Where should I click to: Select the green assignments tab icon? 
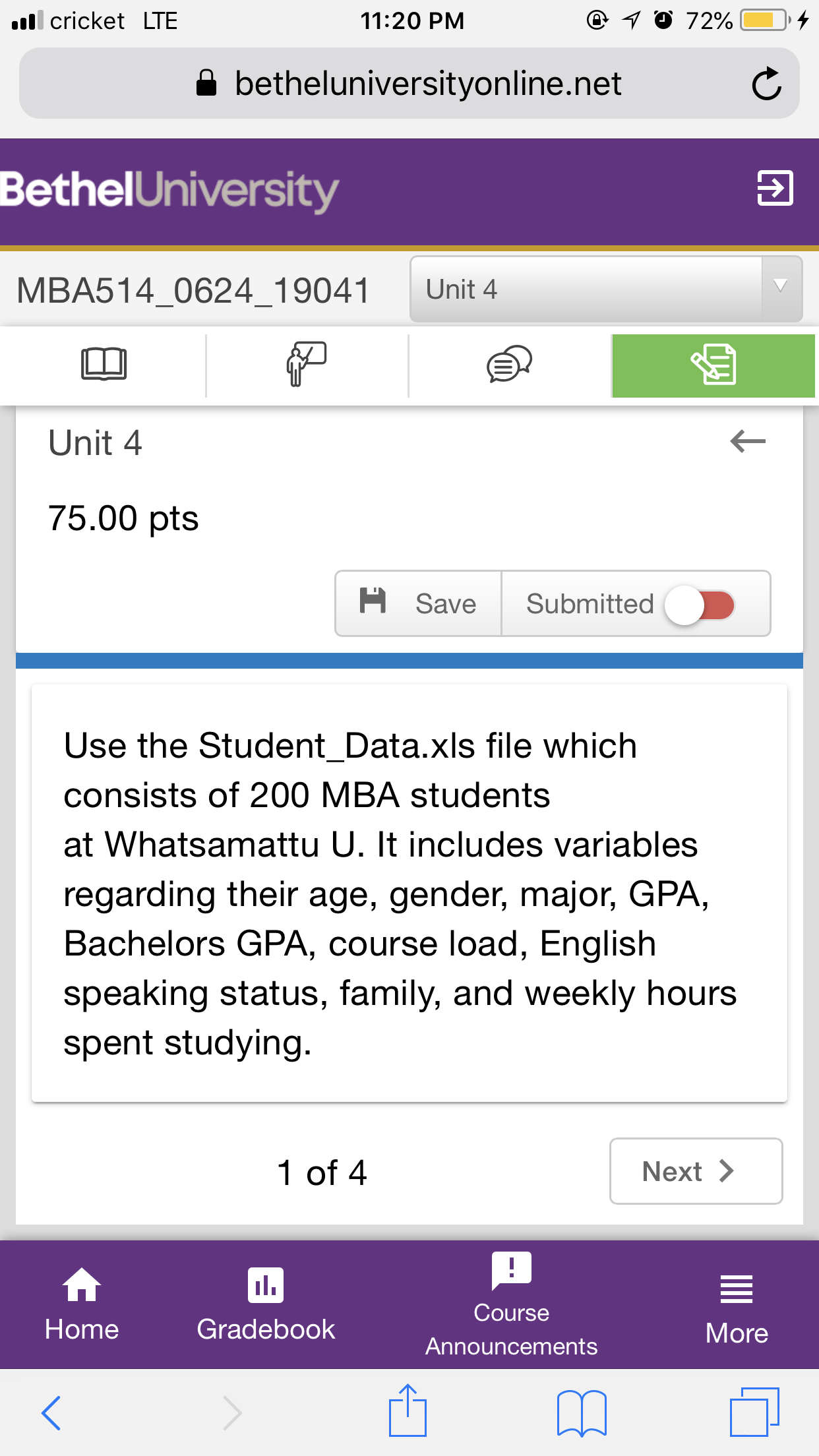click(x=713, y=365)
